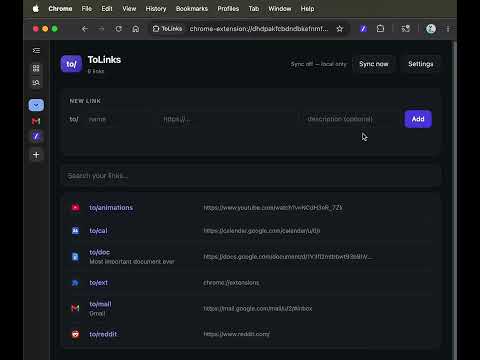Focus the Search your links box
Viewport: 480px width, 360px height.
pyautogui.click(x=252, y=176)
